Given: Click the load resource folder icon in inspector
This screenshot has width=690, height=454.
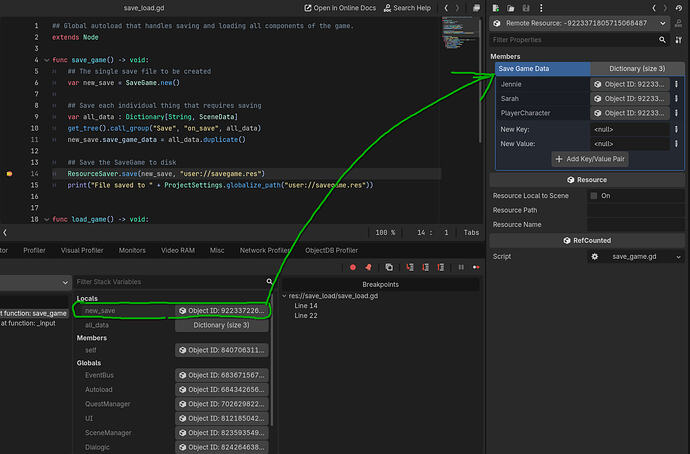Looking at the screenshot, I should click(511, 8).
